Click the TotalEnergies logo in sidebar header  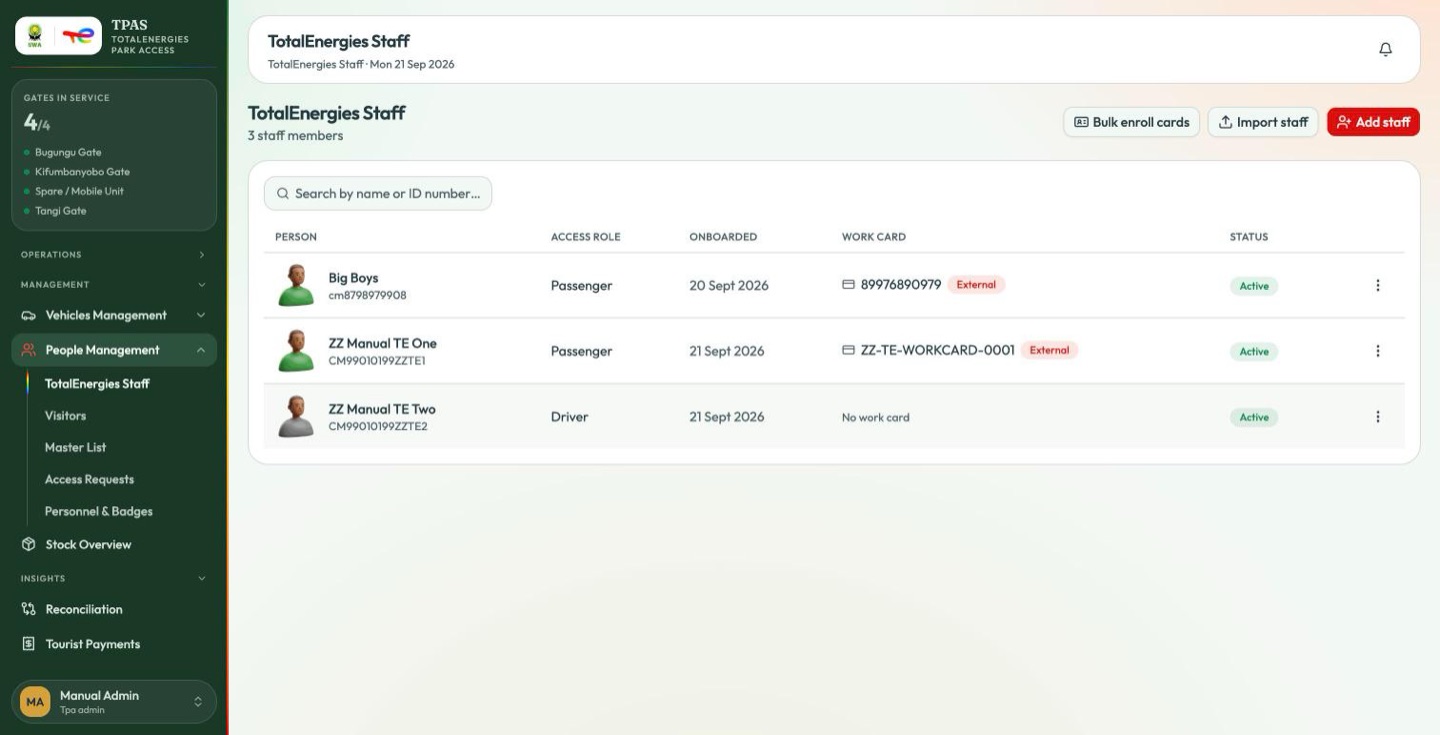point(79,35)
